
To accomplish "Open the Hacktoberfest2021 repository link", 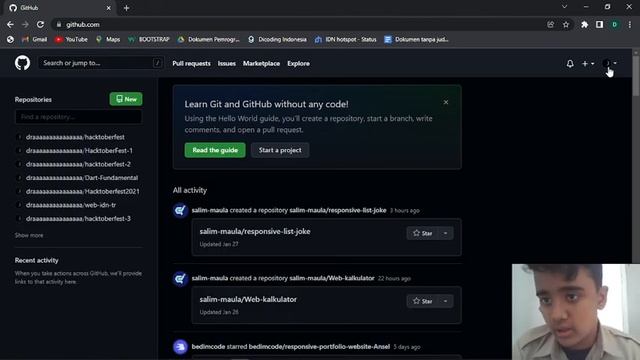I will point(82,191).
